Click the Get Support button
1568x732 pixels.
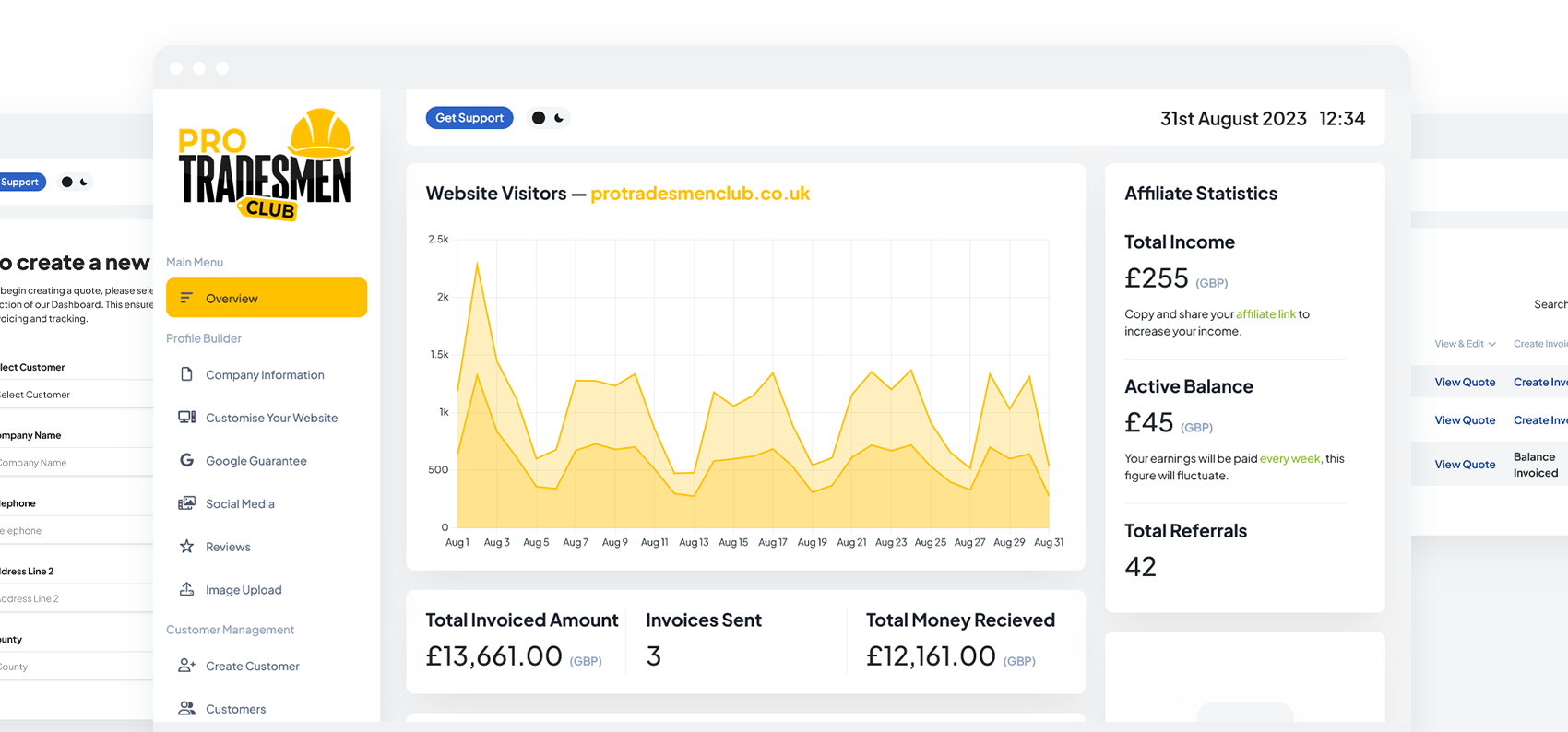point(469,118)
